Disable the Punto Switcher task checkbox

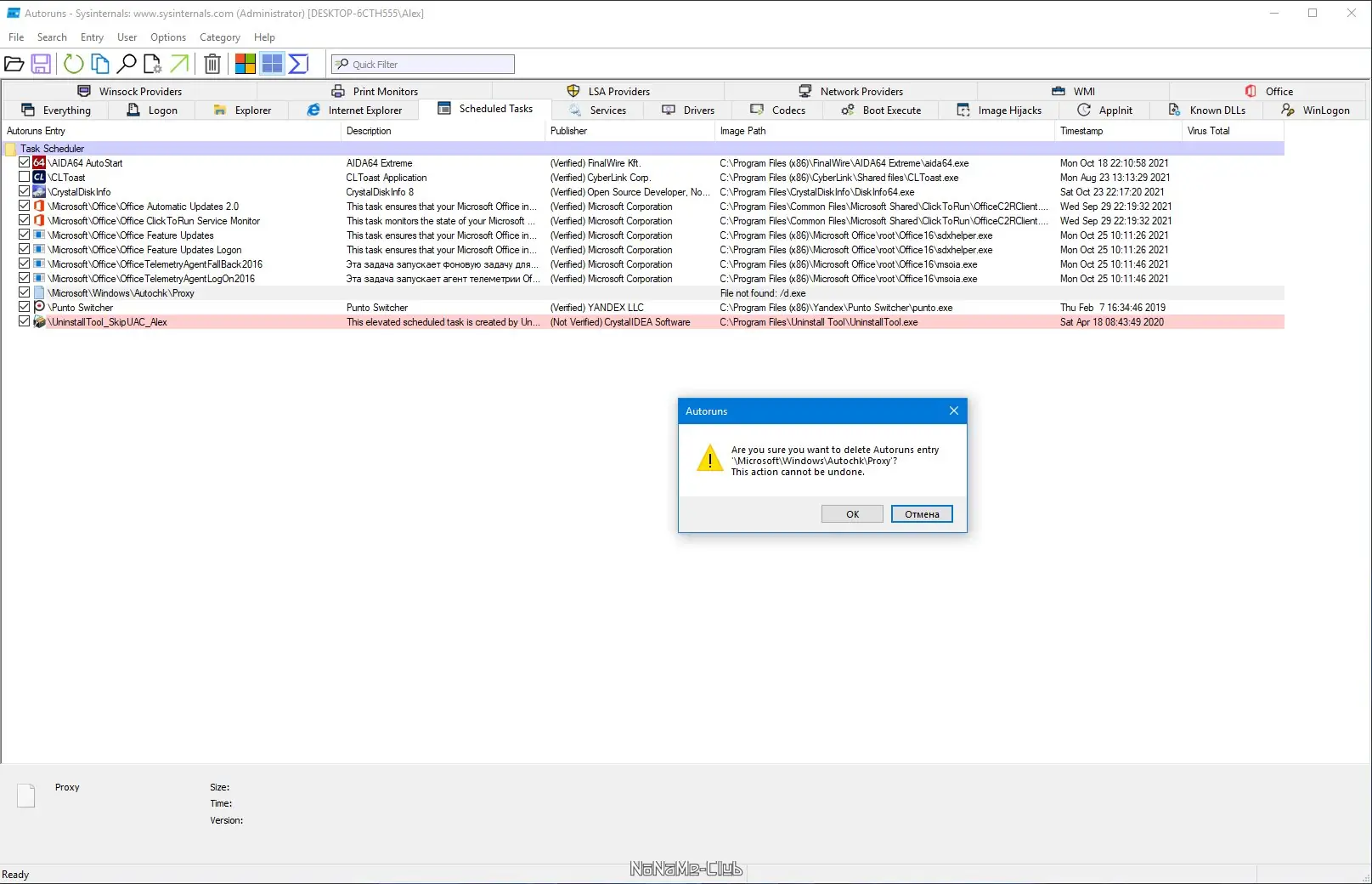(25, 307)
